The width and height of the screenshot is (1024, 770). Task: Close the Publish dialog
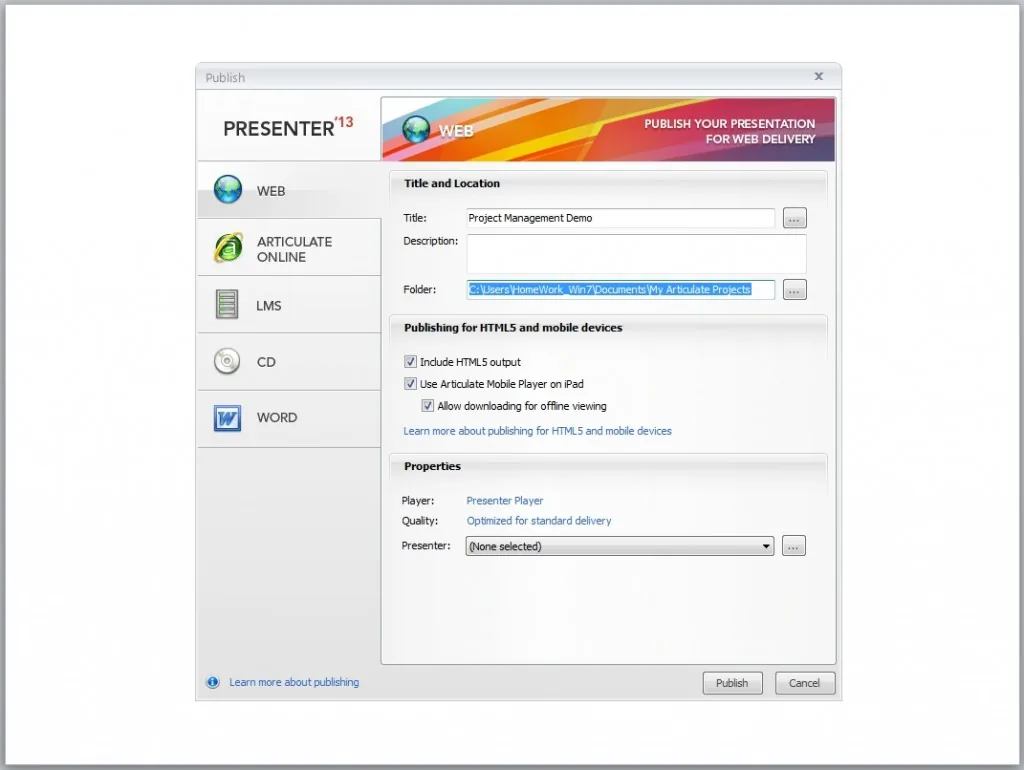[819, 76]
